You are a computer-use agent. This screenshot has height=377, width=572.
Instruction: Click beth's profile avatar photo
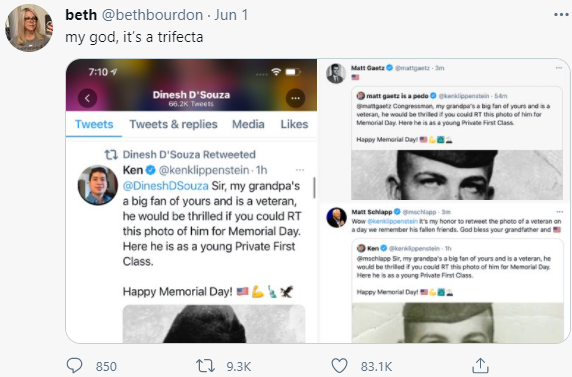pyautogui.click(x=29, y=28)
